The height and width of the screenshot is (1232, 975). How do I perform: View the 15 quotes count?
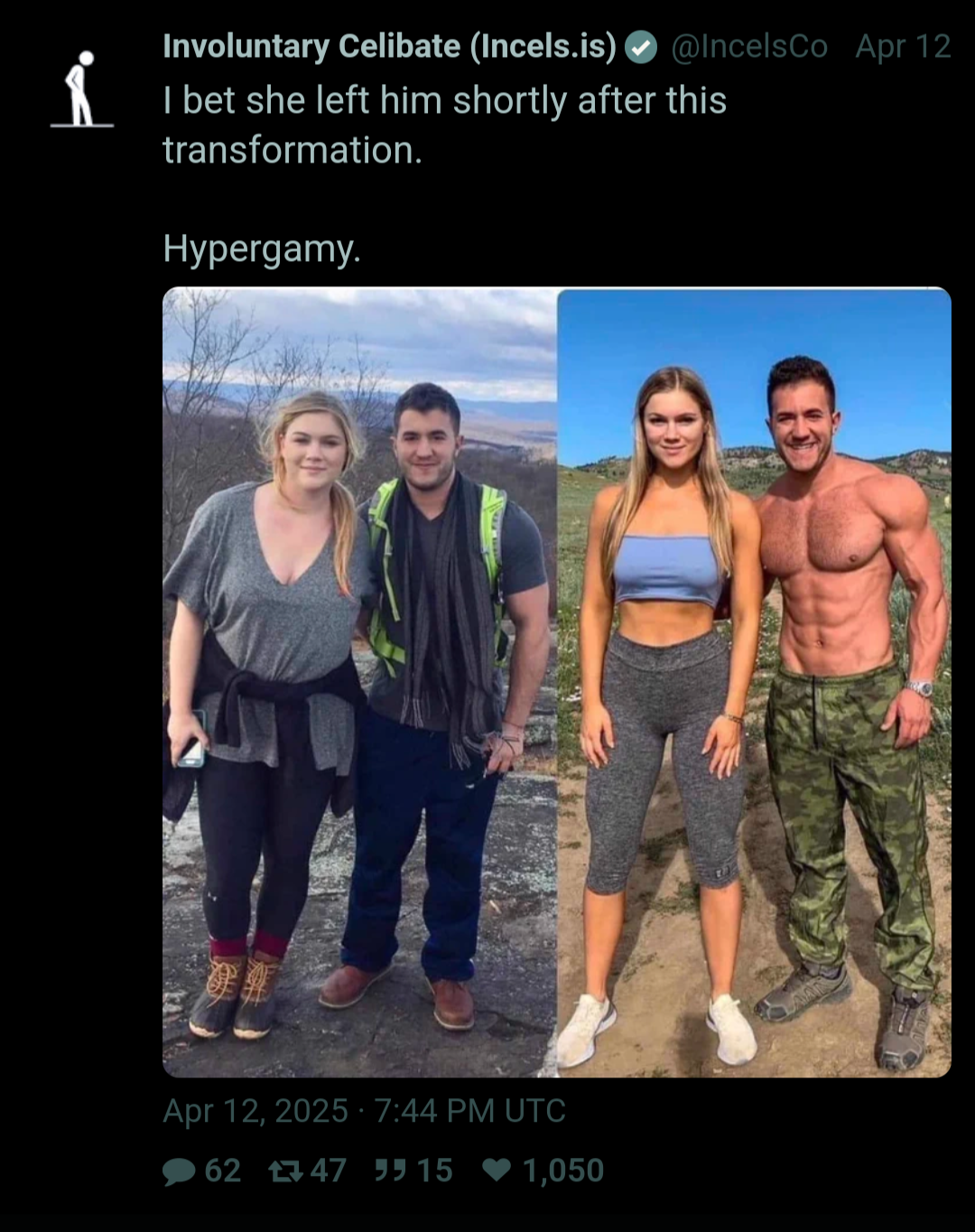pos(434,1171)
